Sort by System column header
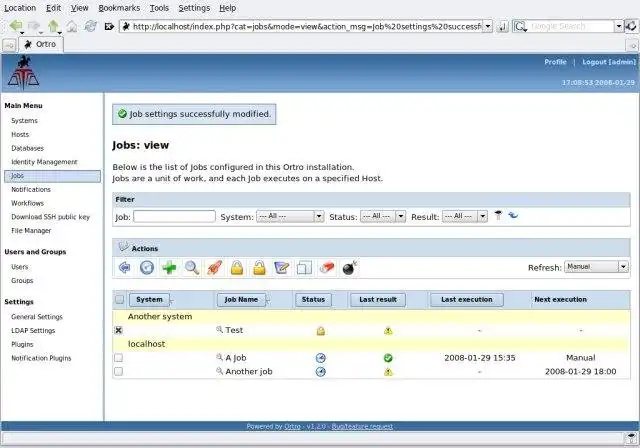Image resolution: width=640 pixels, height=448 pixels. click(149, 299)
